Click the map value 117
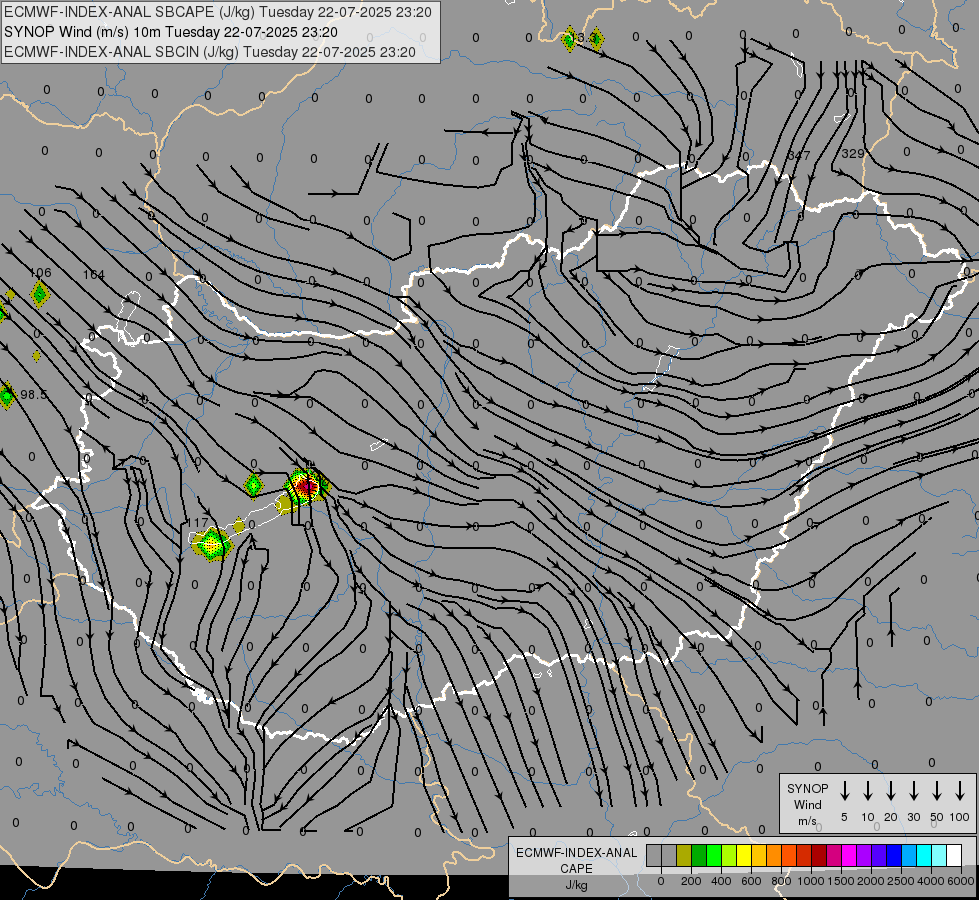979x900 pixels. coord(198,523)
